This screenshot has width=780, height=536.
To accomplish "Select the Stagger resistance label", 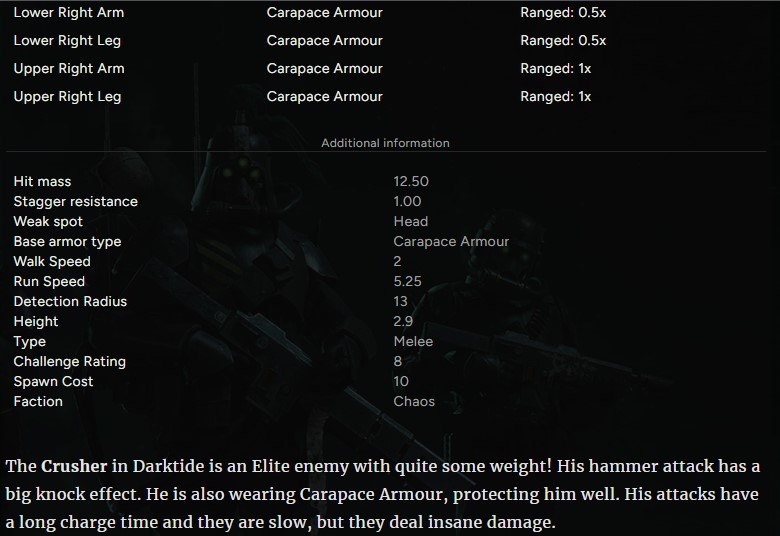I will click(76, 201).
